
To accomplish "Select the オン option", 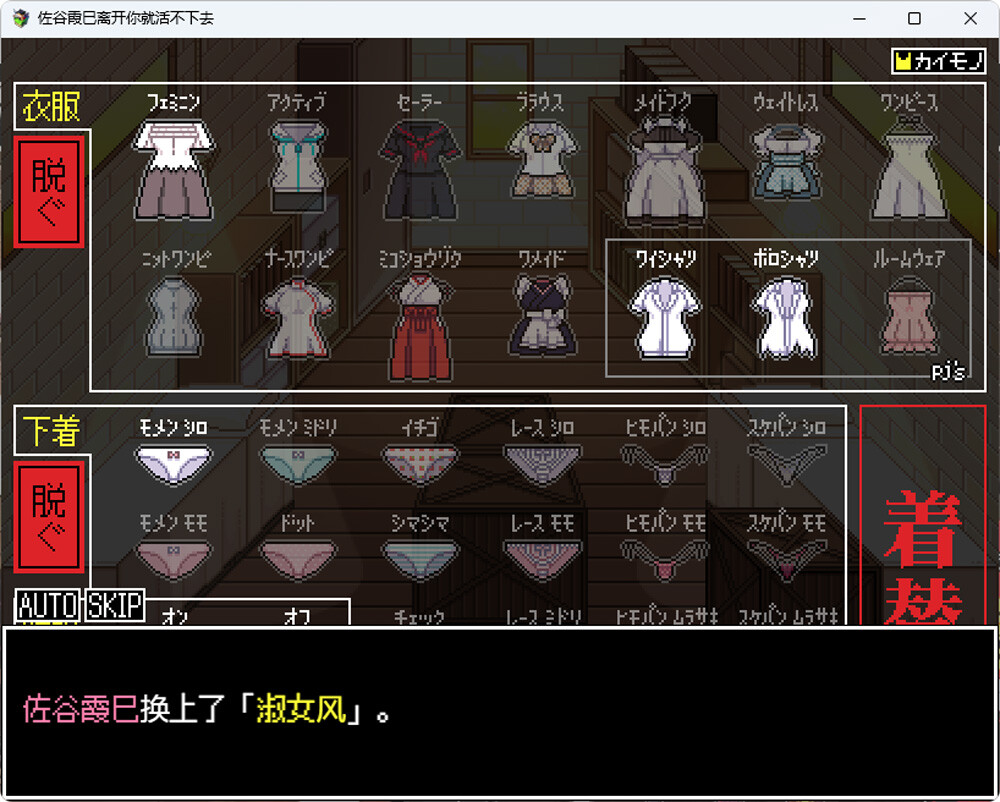I will coord(175,616).
